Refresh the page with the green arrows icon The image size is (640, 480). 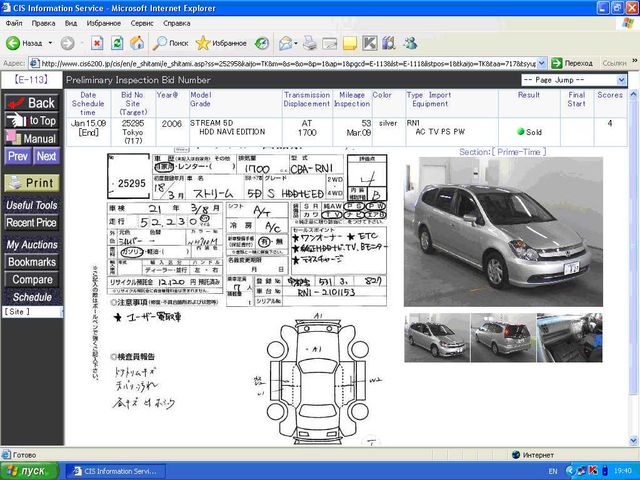pos(117,43)
